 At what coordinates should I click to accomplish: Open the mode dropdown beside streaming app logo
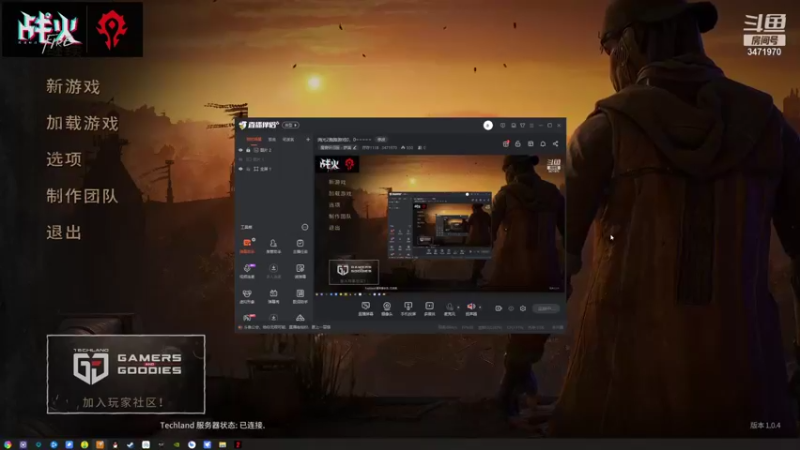coord(291,125)
